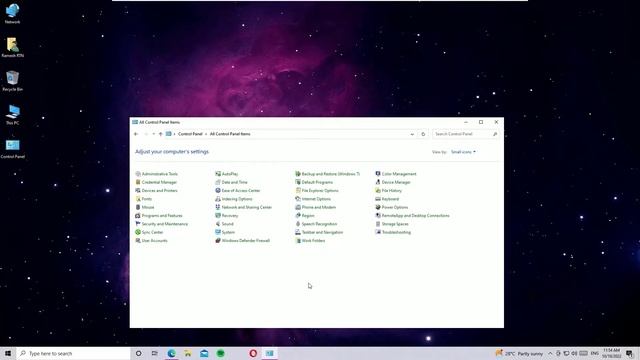This screenshot has height=360, width=640.
Task: Open Sync Center
Action: [149, 232]
